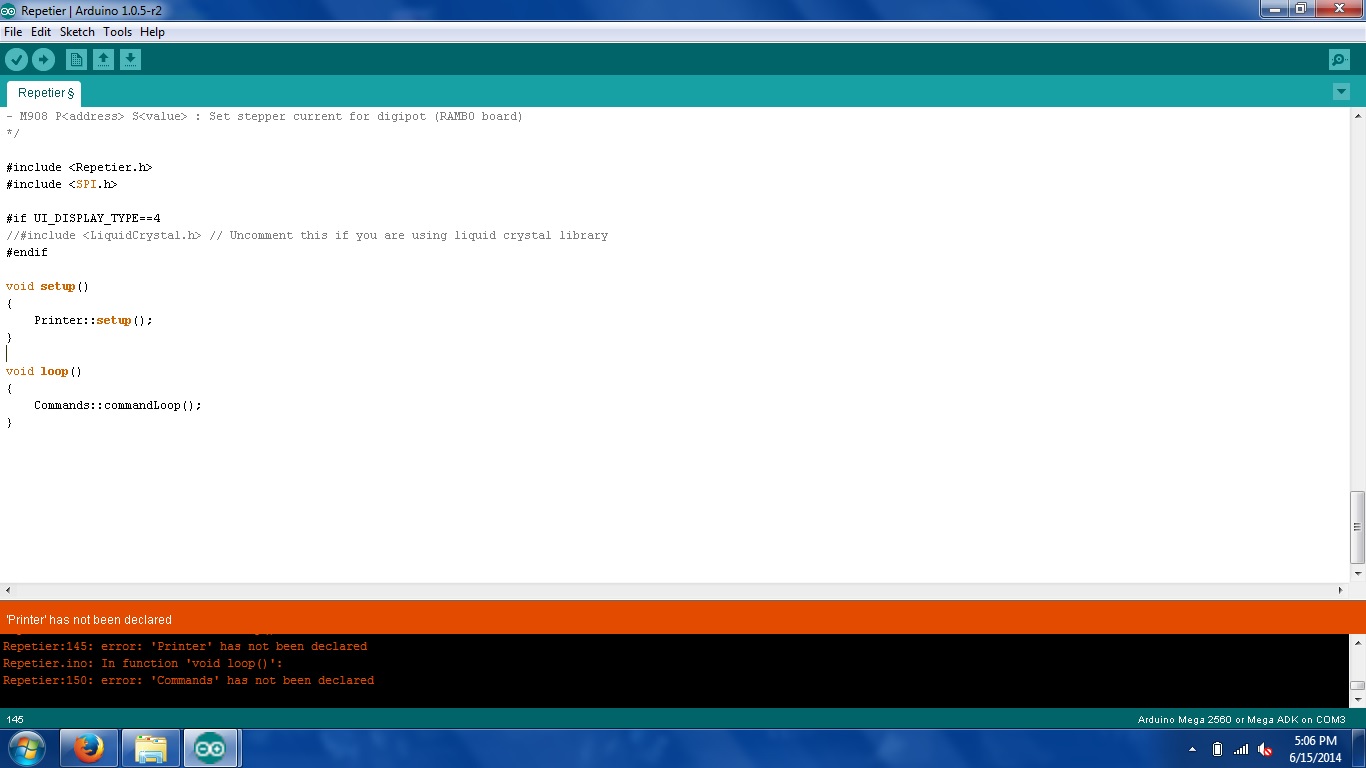Click the editor horizontal scrollbar right arrow
Screen dimensions: 1366x768
tap(1341, 591)
